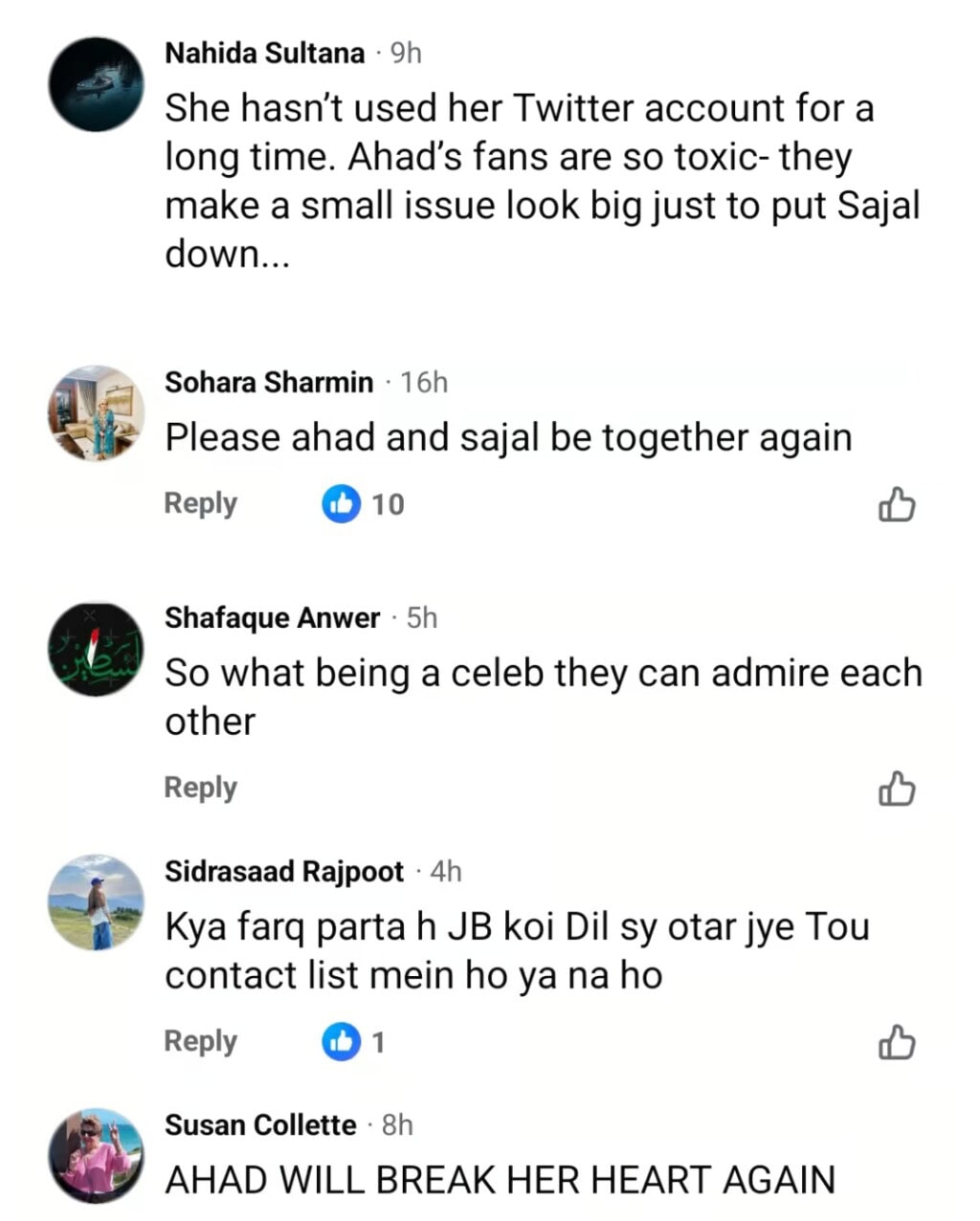Image resolution: width=980 pixels, height=1221 pixels.
Task: Open Susan Collette's profile picture
Action: 96,1156
